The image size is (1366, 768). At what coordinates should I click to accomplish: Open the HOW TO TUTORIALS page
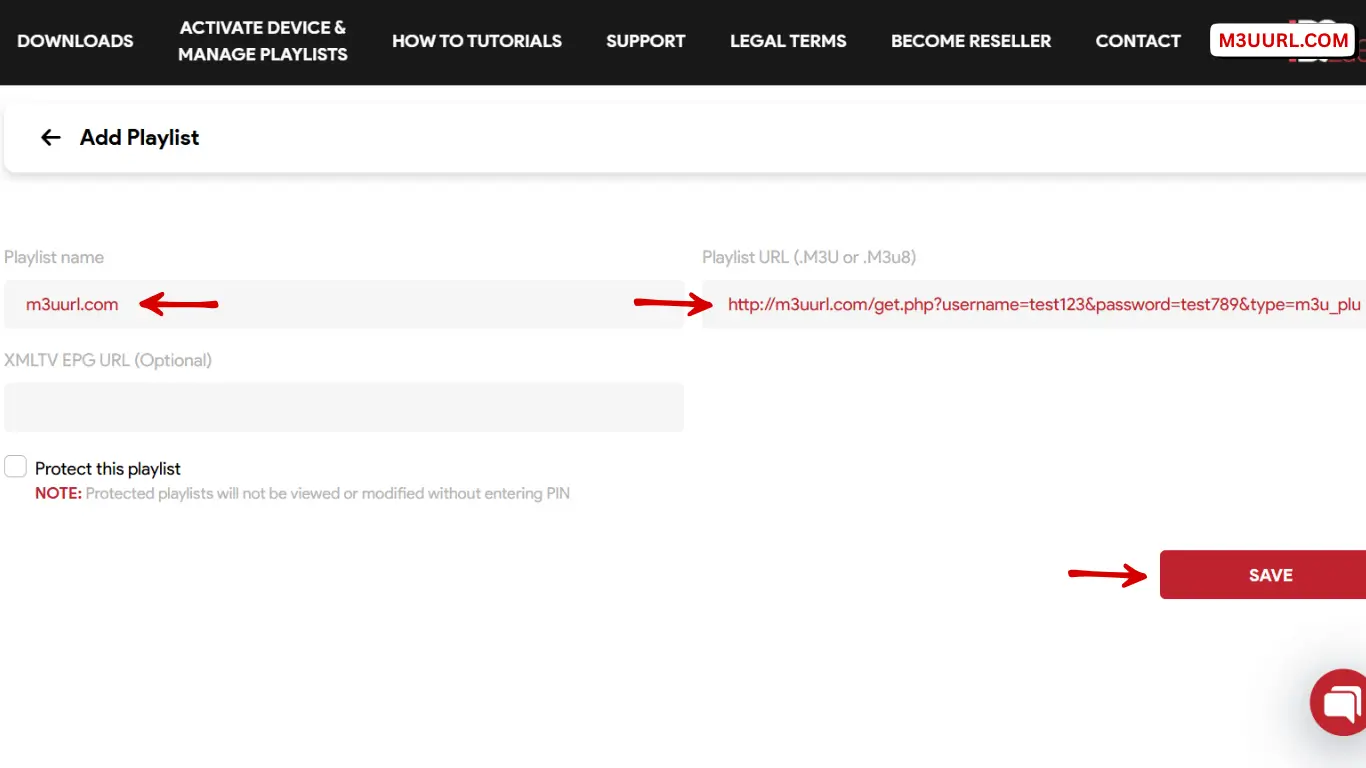point(477,41)
